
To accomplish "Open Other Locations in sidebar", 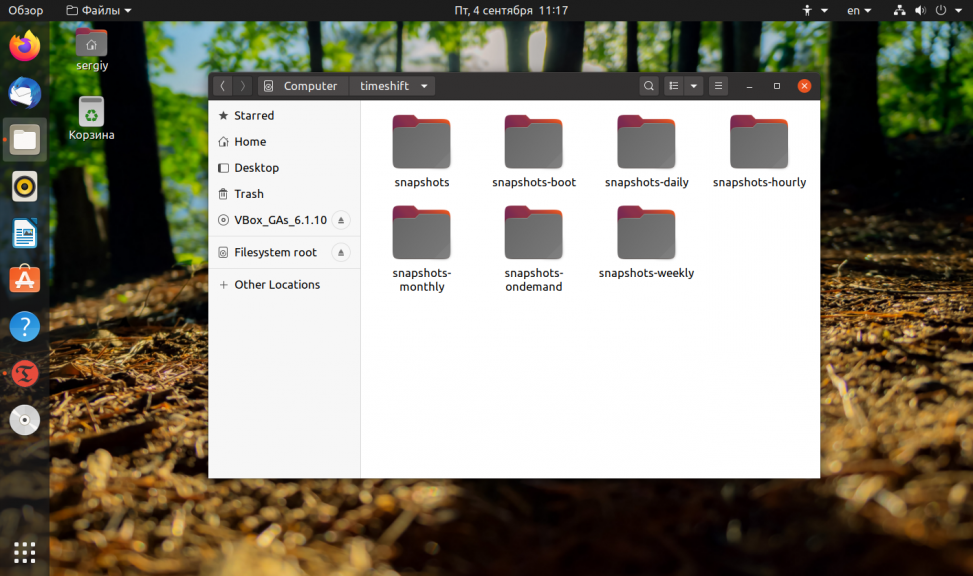I will pos(276,285).
